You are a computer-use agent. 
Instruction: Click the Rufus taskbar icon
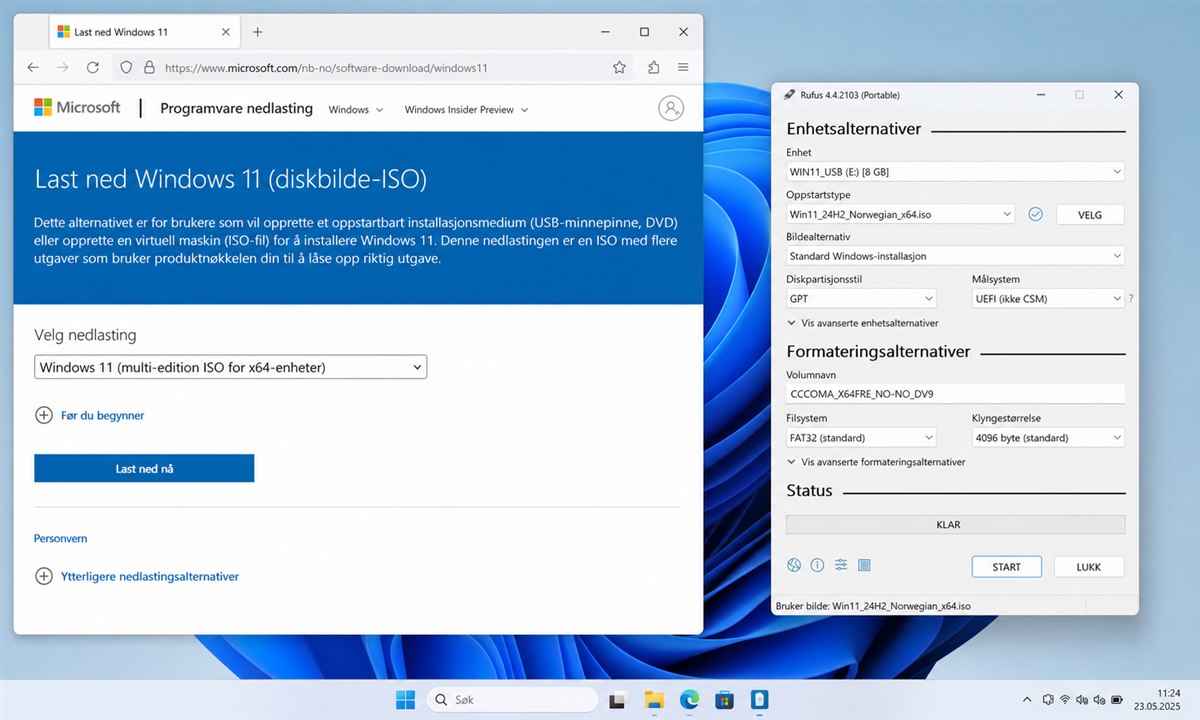click(760, 699)
